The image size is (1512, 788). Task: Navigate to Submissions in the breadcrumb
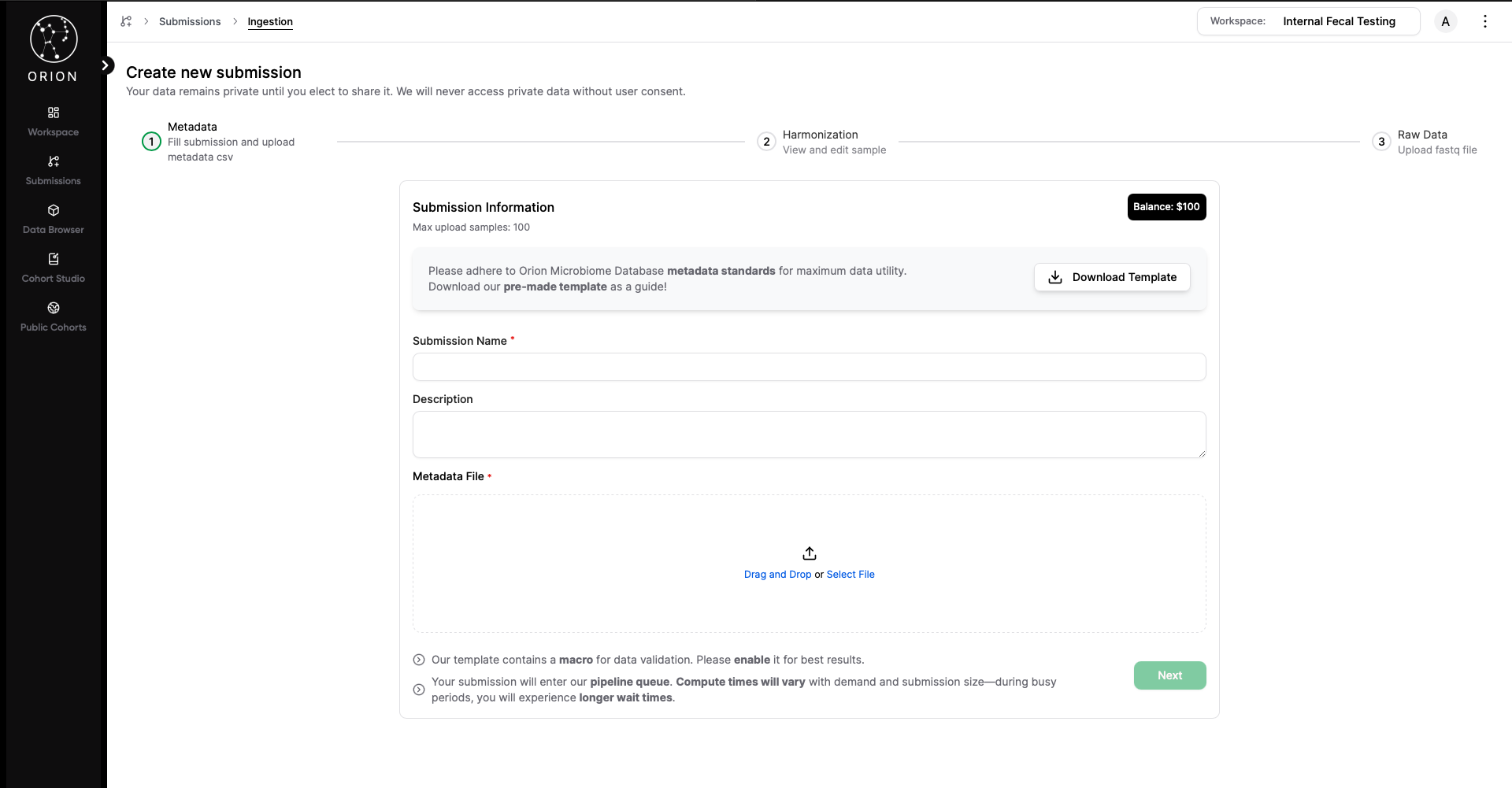pos(190,21)
